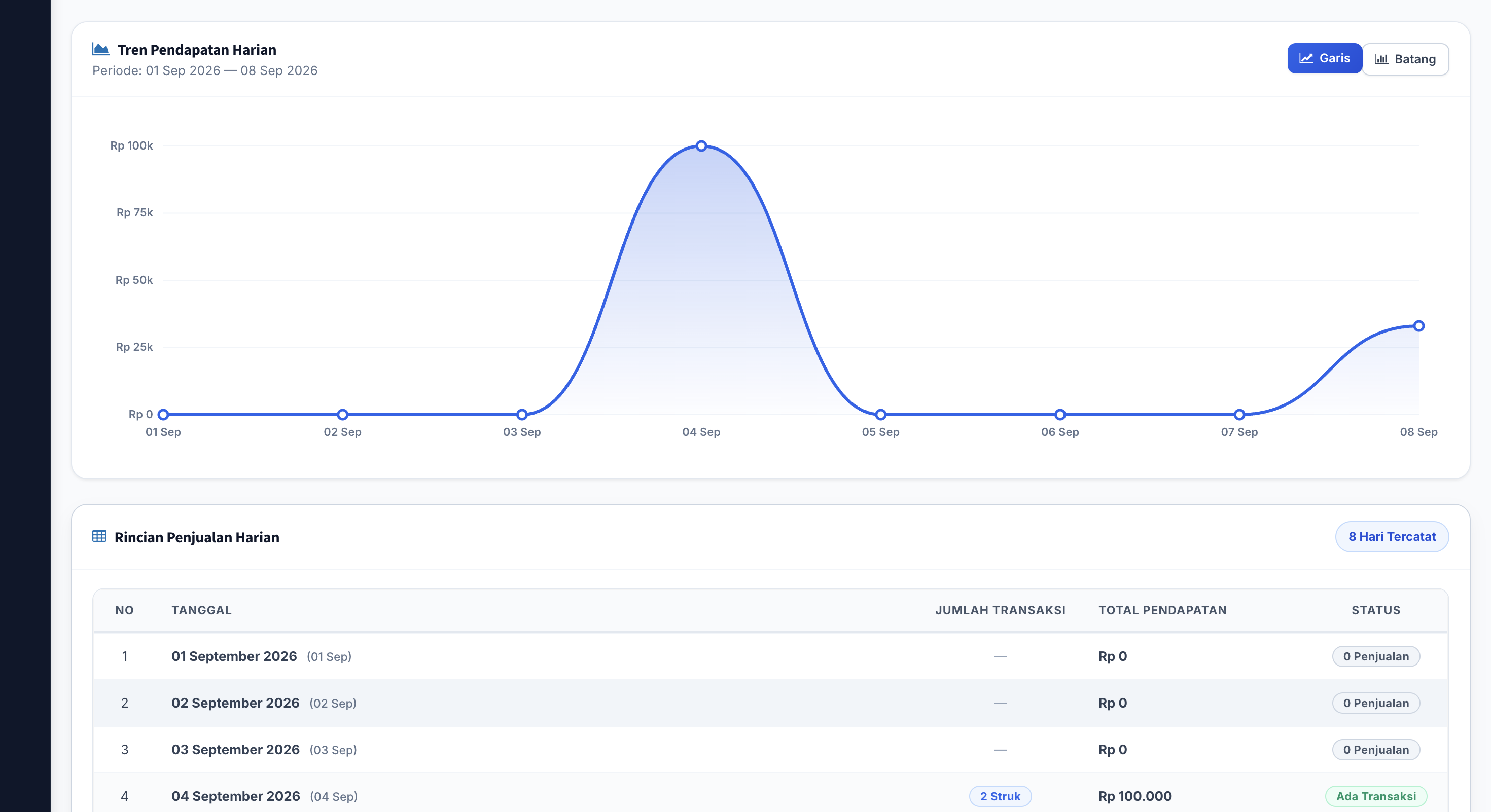
Task: Click the 2 Struk badge
Action: click(1000, 796)
